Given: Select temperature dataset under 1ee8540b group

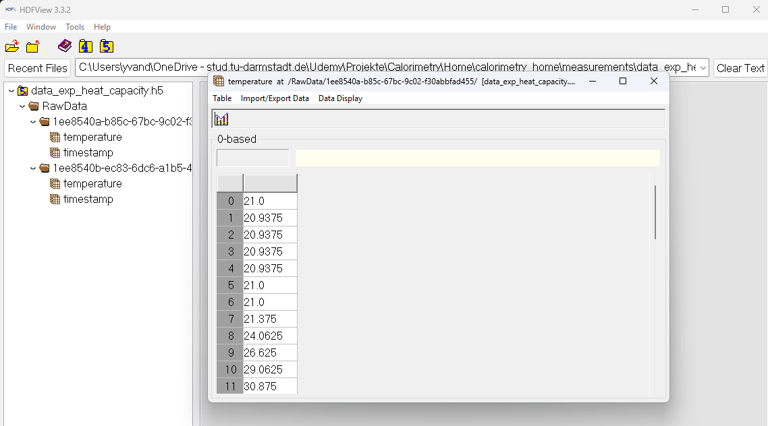Looking at the screenshot, I should [93, 184].
